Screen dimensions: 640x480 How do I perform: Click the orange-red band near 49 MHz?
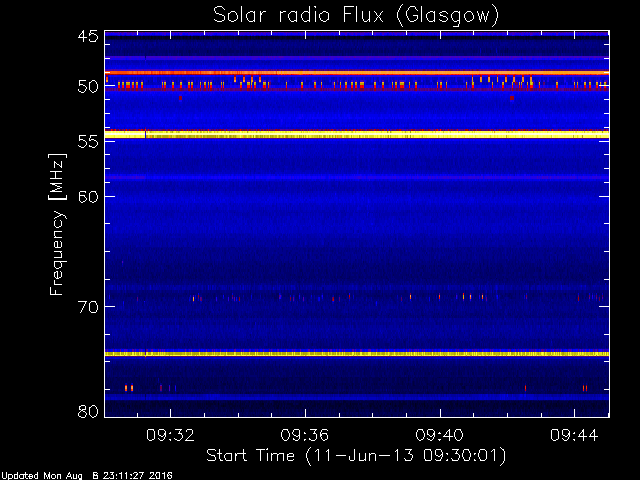(357, 73)
